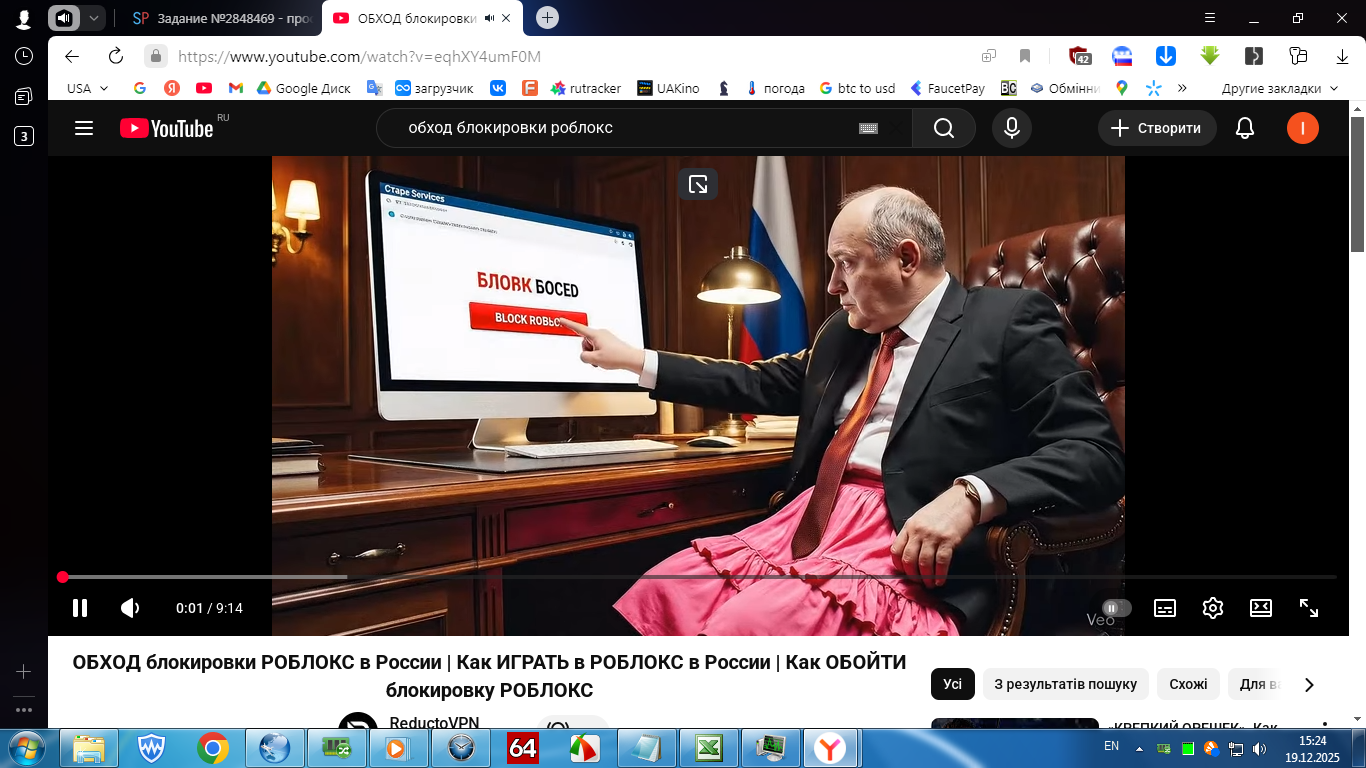
Task: Switch to the Задание №2848469 browser tab
Action: click(x=223, y=18)
